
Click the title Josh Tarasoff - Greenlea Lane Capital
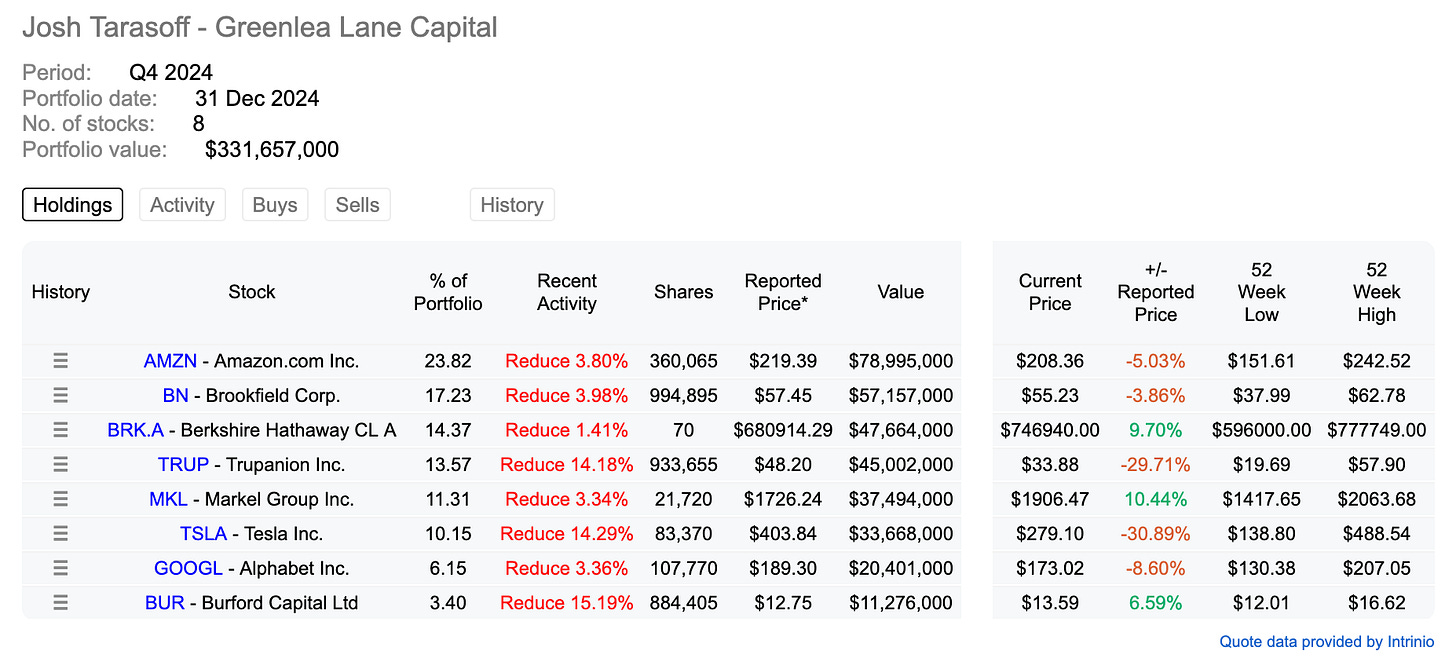tap(260, 27)
